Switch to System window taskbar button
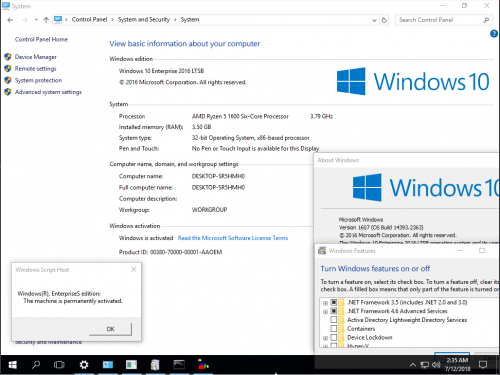The height and width of the screenshot is (375, 500). tap(108, 365)
